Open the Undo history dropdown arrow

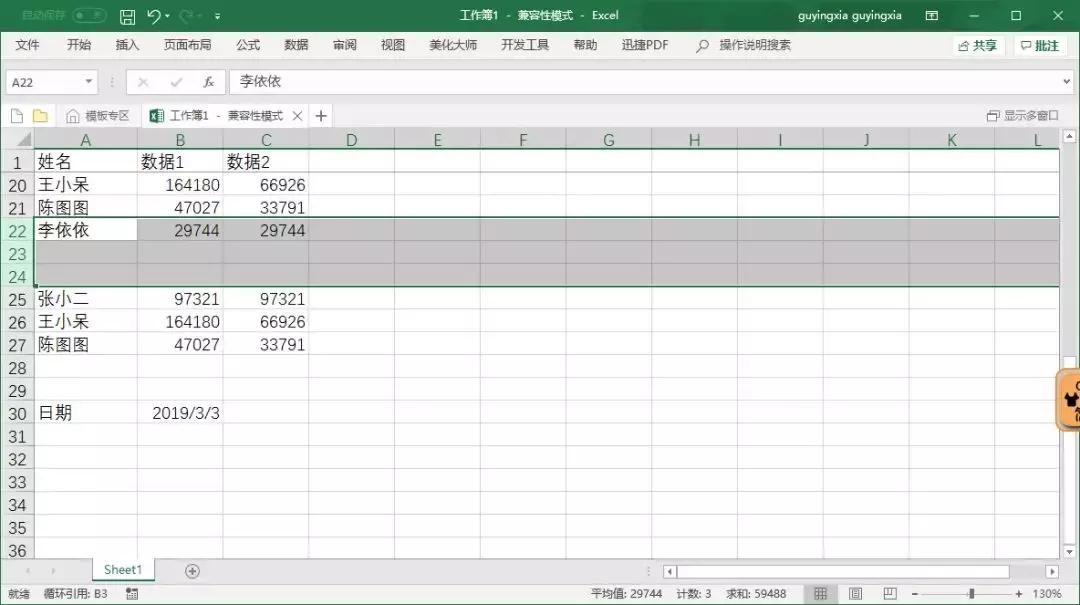[x=166, y=16]
